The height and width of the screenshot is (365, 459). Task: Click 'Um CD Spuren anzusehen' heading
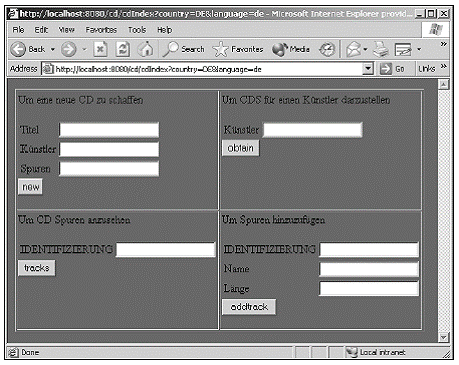74,220
